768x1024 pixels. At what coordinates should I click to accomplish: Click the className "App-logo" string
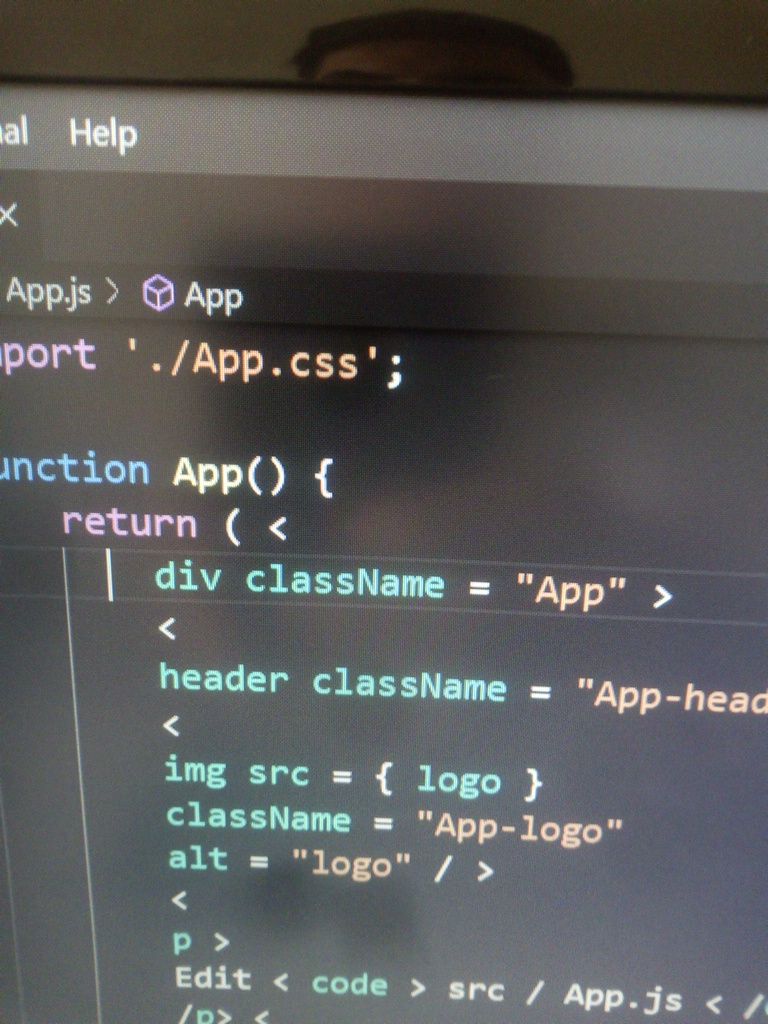coord(520,828)
